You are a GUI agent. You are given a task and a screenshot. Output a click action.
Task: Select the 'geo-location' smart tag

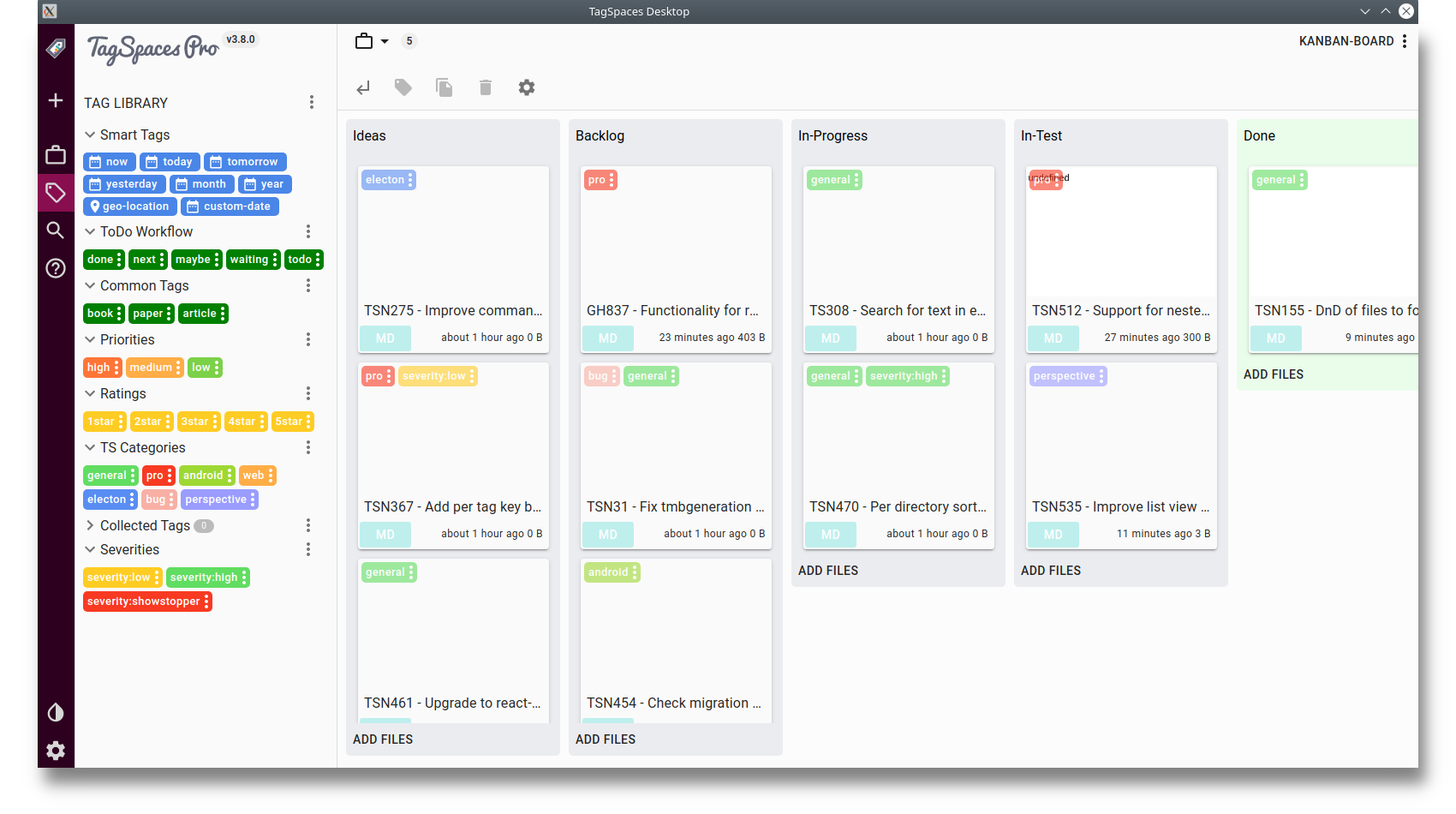pos(130,206)
